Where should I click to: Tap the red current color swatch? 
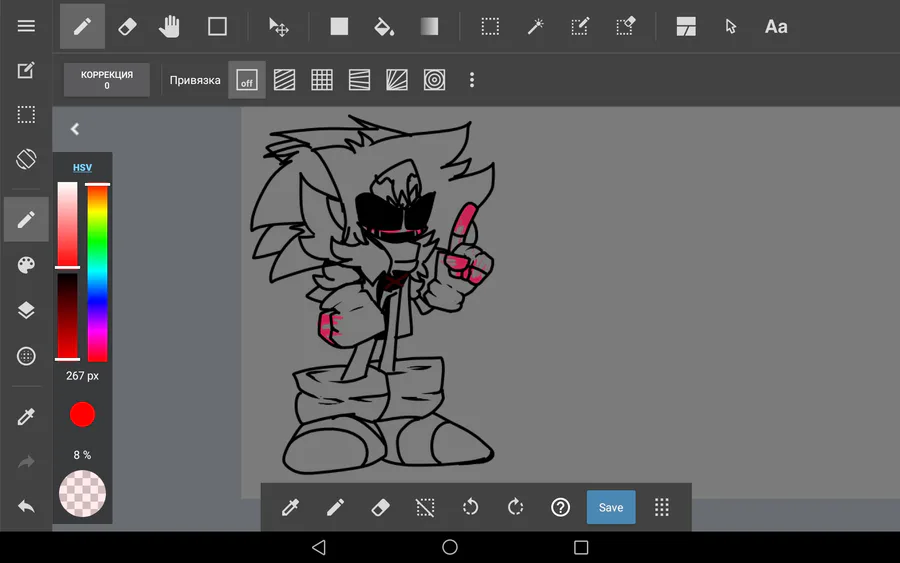[82, 414]
